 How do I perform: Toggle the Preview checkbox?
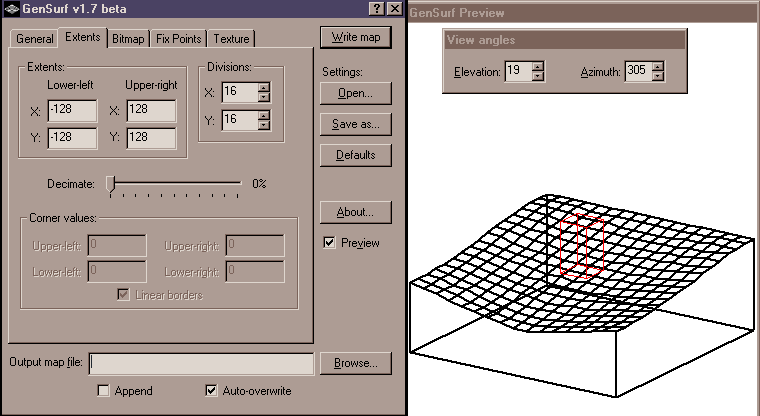330,243
